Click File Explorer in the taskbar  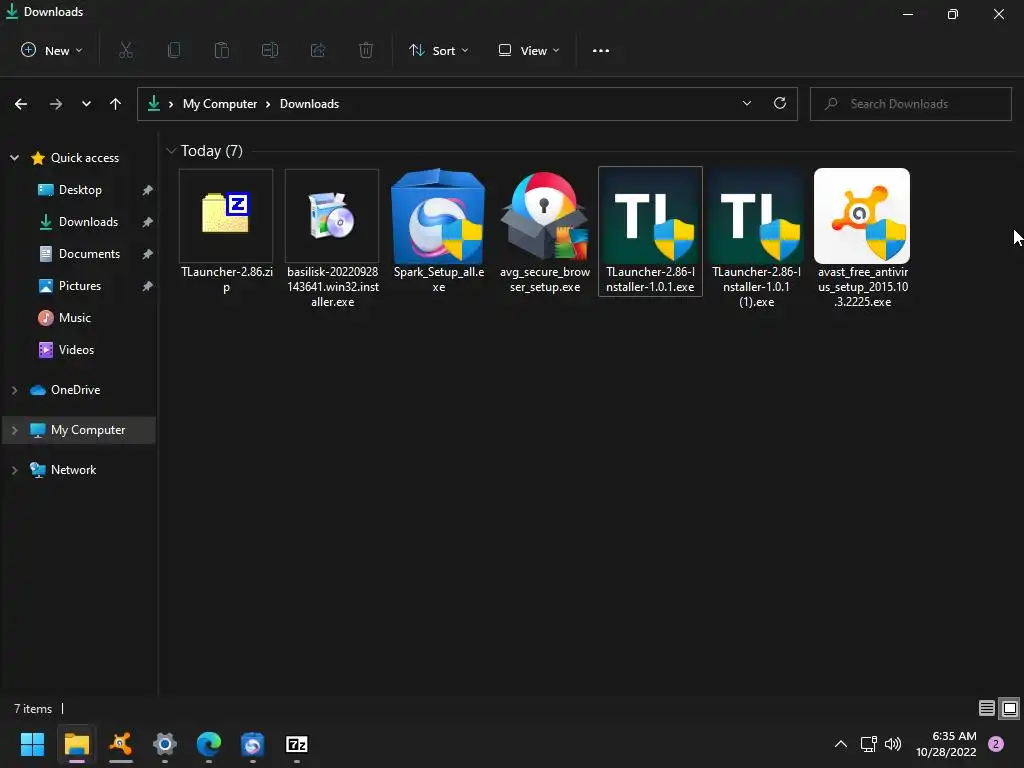76,744
